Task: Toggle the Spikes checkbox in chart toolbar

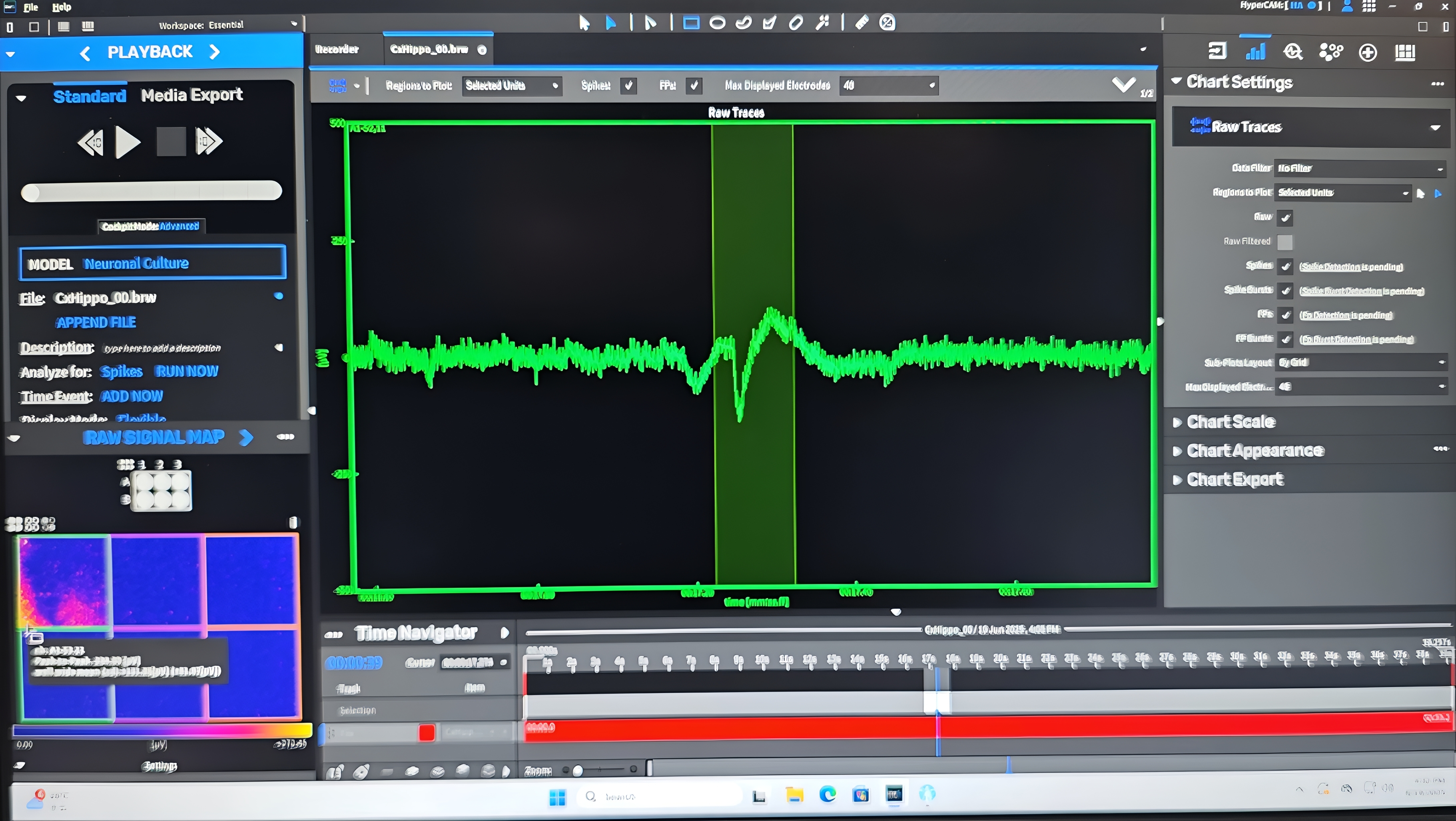Action: tap(628, 86)
